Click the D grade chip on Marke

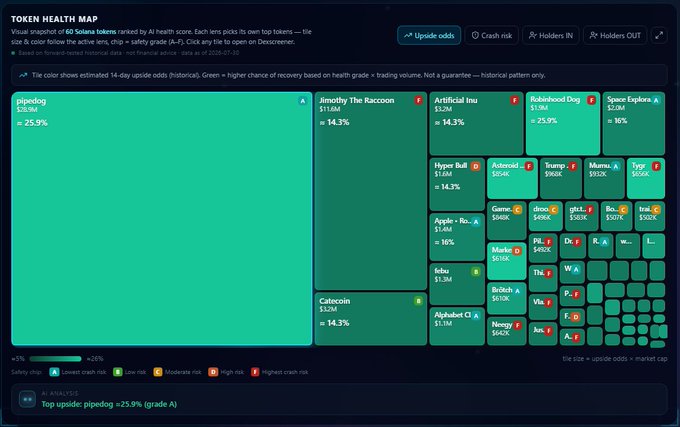[517, 251]
